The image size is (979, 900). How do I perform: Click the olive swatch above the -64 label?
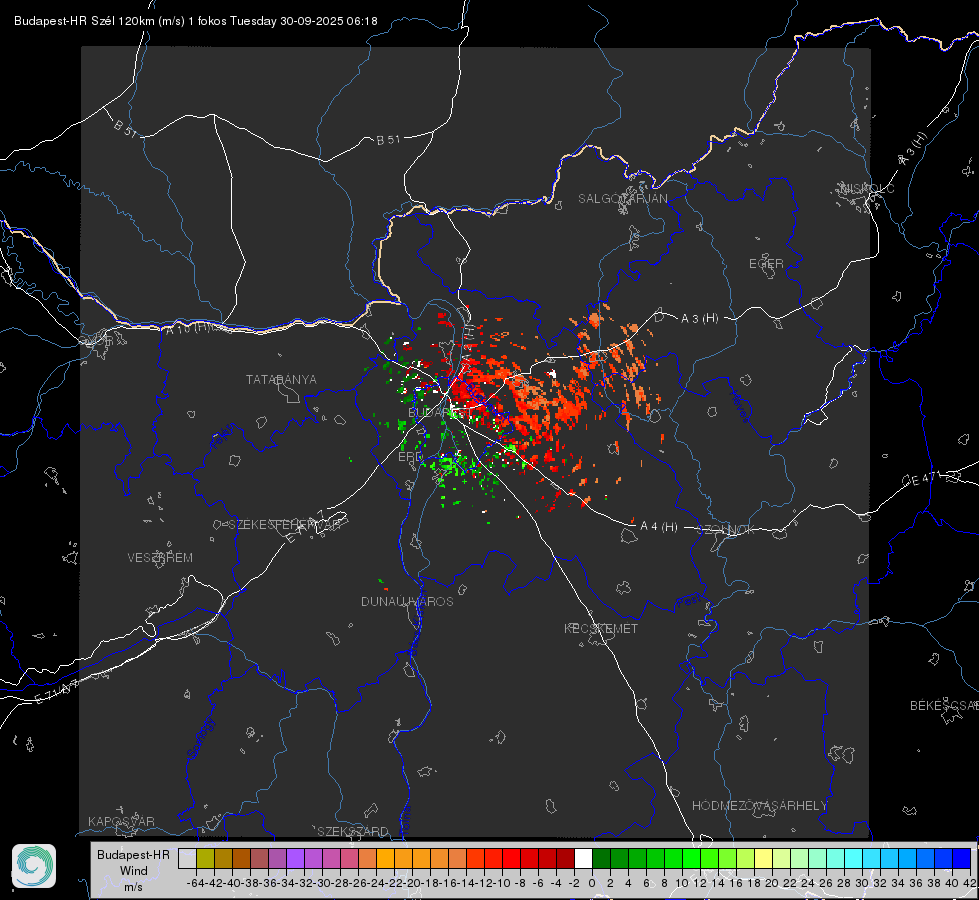pyautogui.click(x=205, y=858)
